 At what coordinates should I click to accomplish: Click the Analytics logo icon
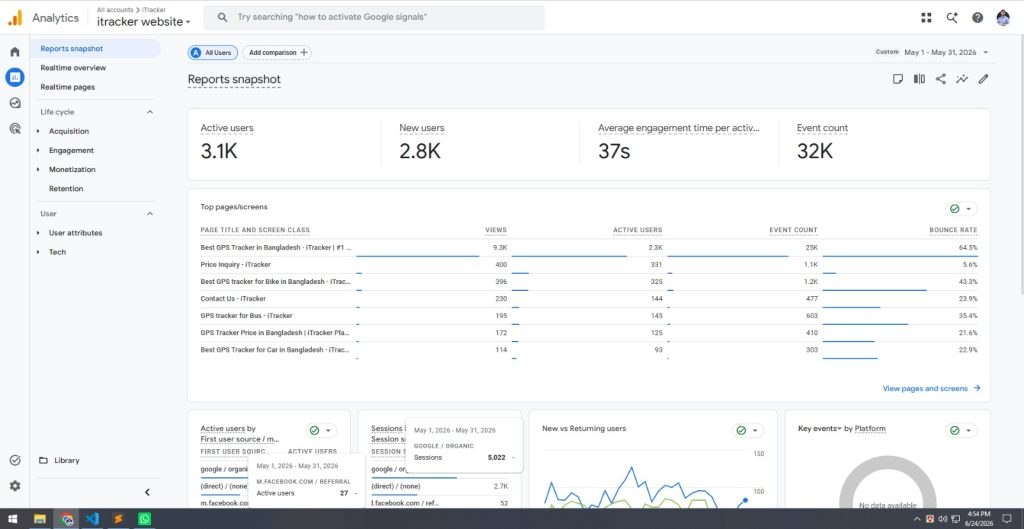coord(15,18)
